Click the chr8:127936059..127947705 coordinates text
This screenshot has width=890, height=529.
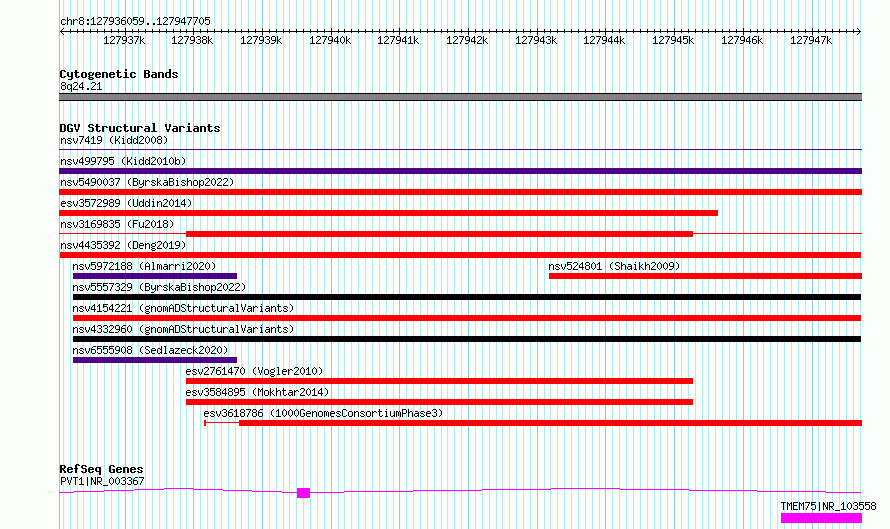pyautogui.click(x=135, y=22)
